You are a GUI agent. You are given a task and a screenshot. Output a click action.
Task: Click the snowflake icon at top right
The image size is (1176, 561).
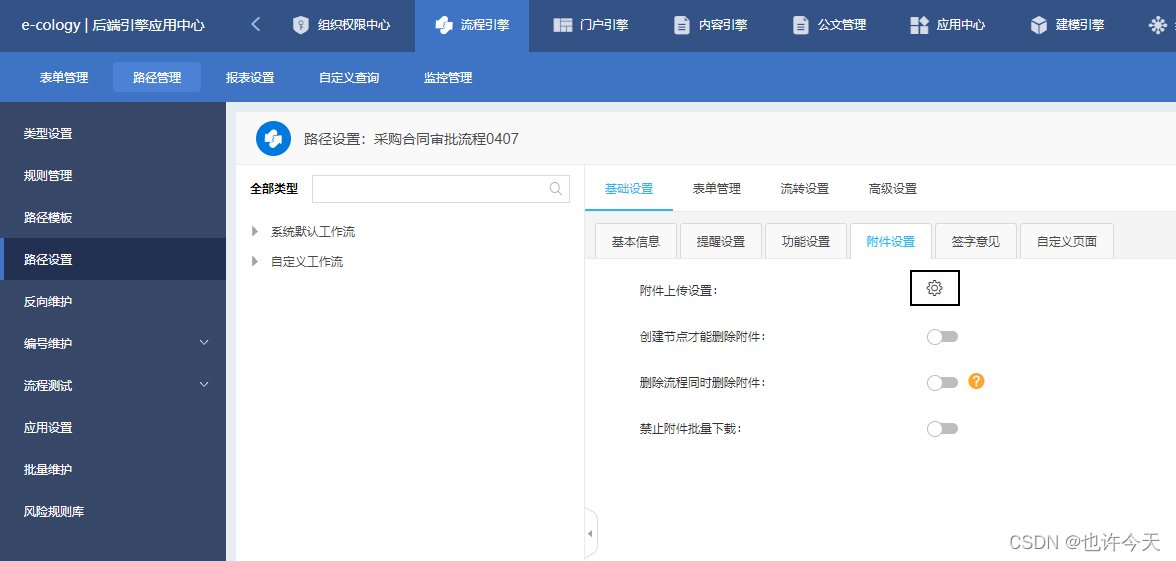click(1157, 26)
